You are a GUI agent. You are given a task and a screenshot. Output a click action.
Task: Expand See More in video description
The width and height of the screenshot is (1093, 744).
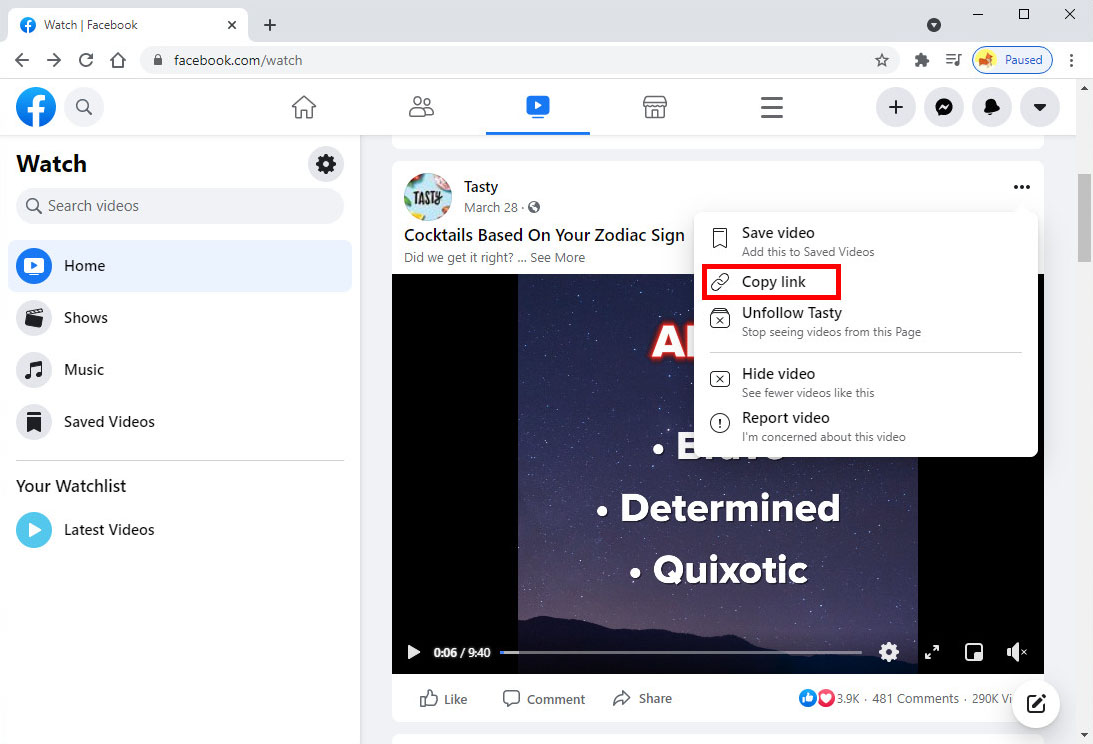[x=557, y=257]
